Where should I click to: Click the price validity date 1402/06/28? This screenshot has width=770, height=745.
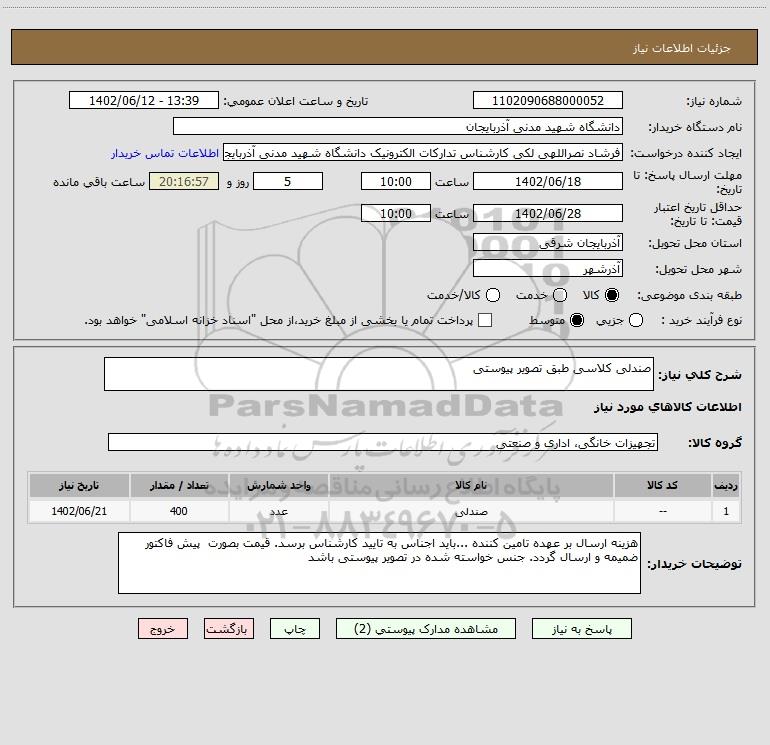coord(548,213)
